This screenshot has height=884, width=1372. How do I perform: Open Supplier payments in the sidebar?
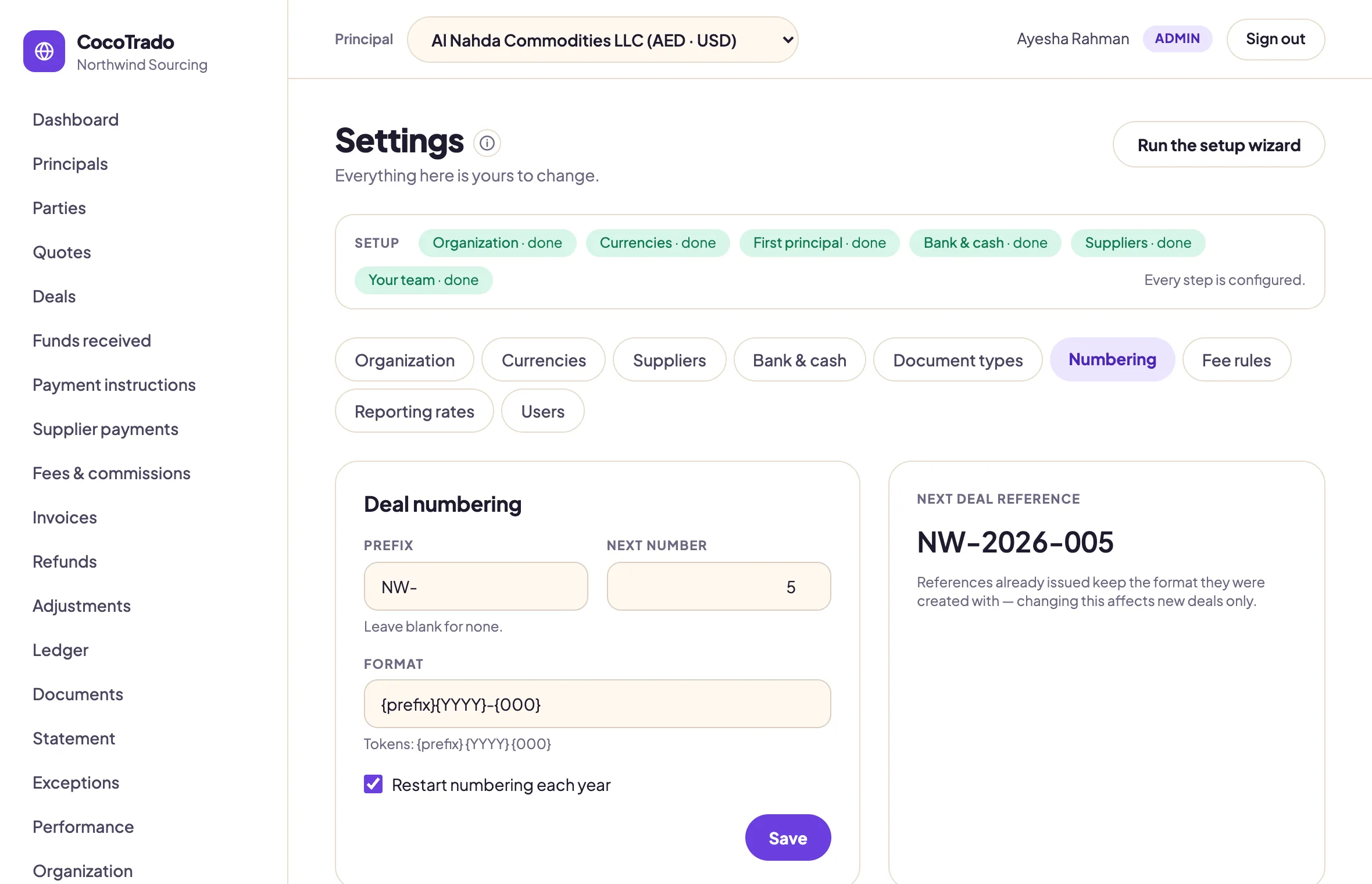pos(105,429)
